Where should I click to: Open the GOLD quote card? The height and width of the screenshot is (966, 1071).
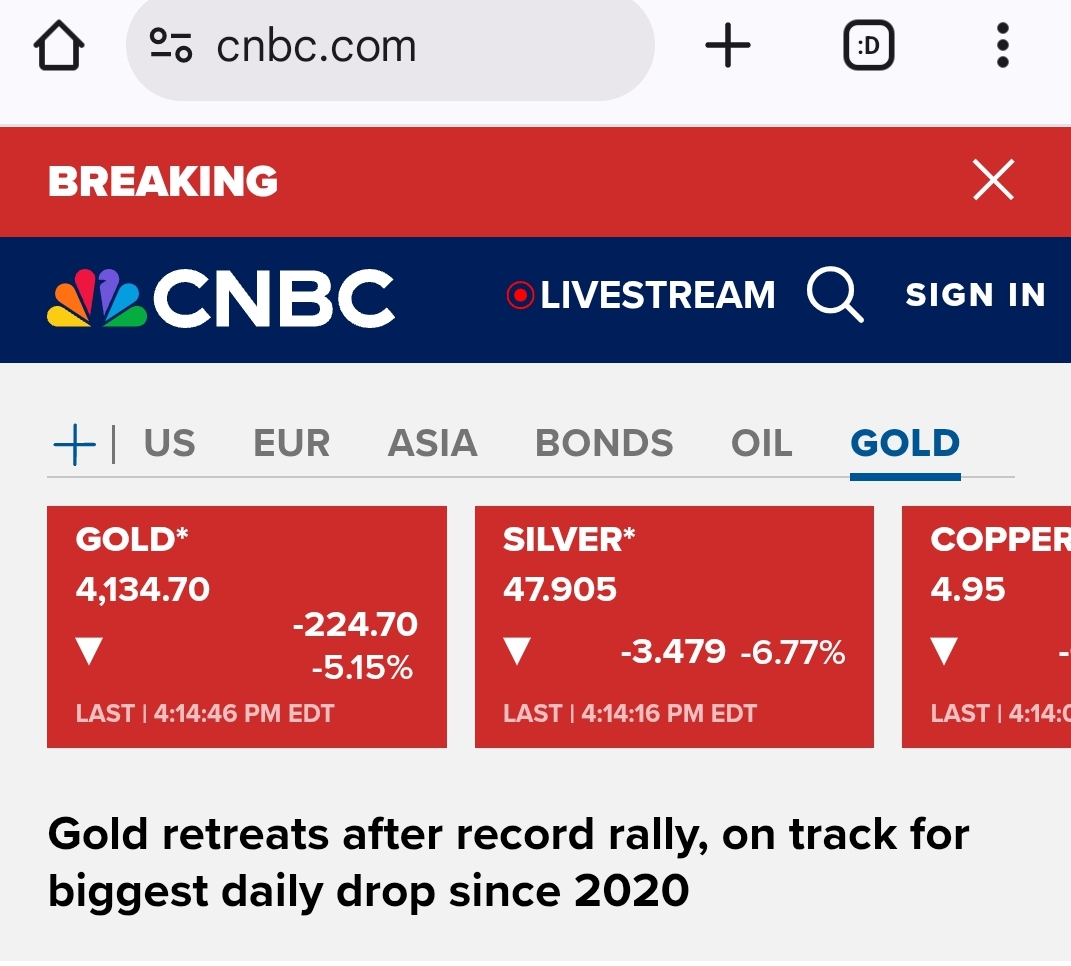pyautogui.click(x=246, y=626)
